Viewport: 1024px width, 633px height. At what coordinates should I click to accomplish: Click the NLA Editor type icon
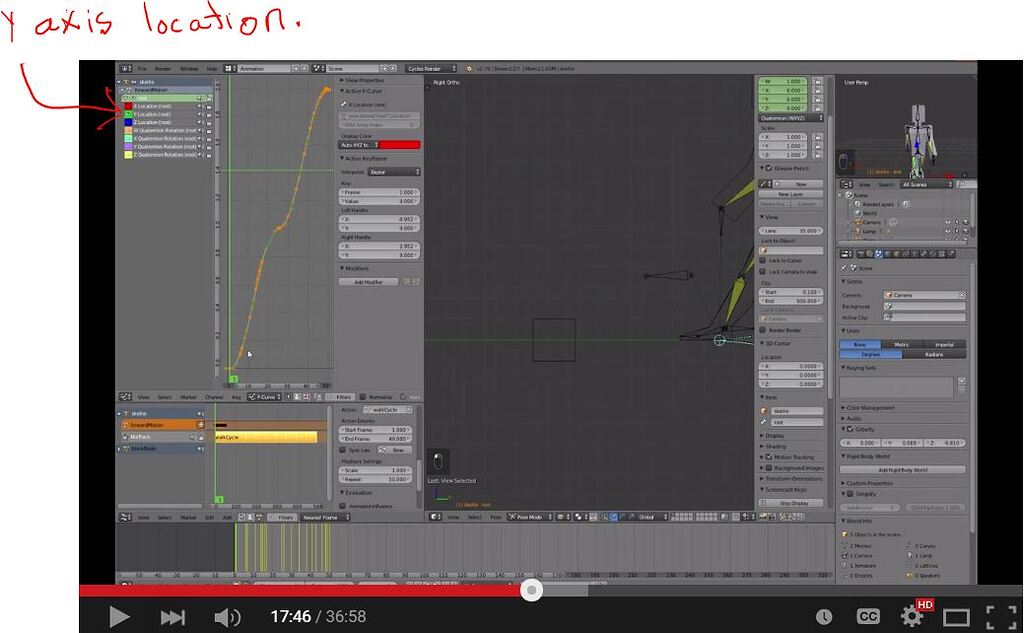(125, 517)
